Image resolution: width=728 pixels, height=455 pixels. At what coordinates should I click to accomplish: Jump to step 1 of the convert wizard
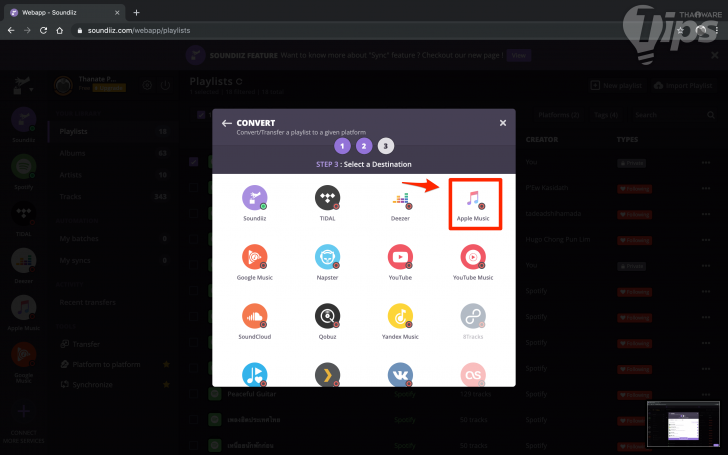tap(342, 146)
